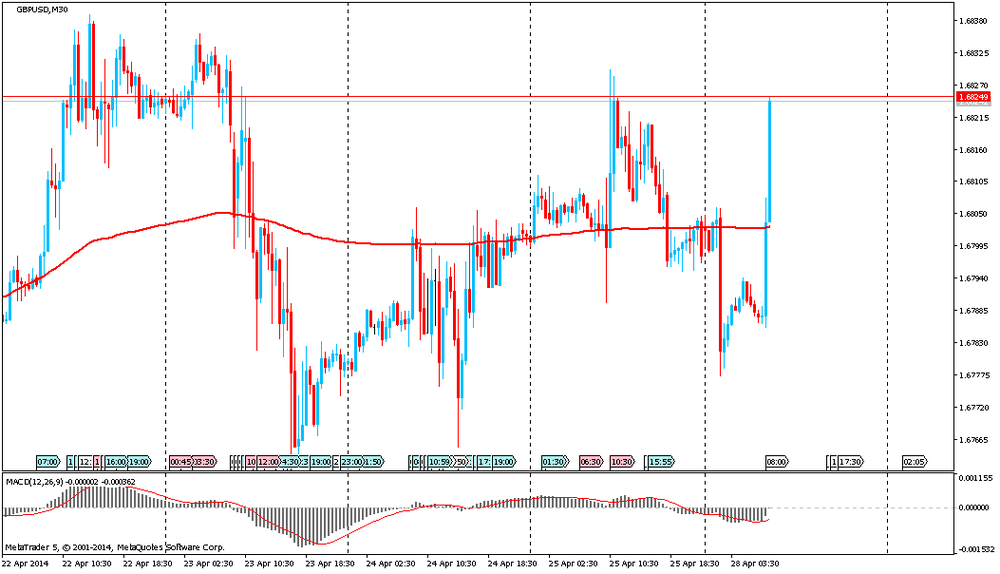
Task: Click the white 08:00 upcoming event marker
Action: click(777, 461)
